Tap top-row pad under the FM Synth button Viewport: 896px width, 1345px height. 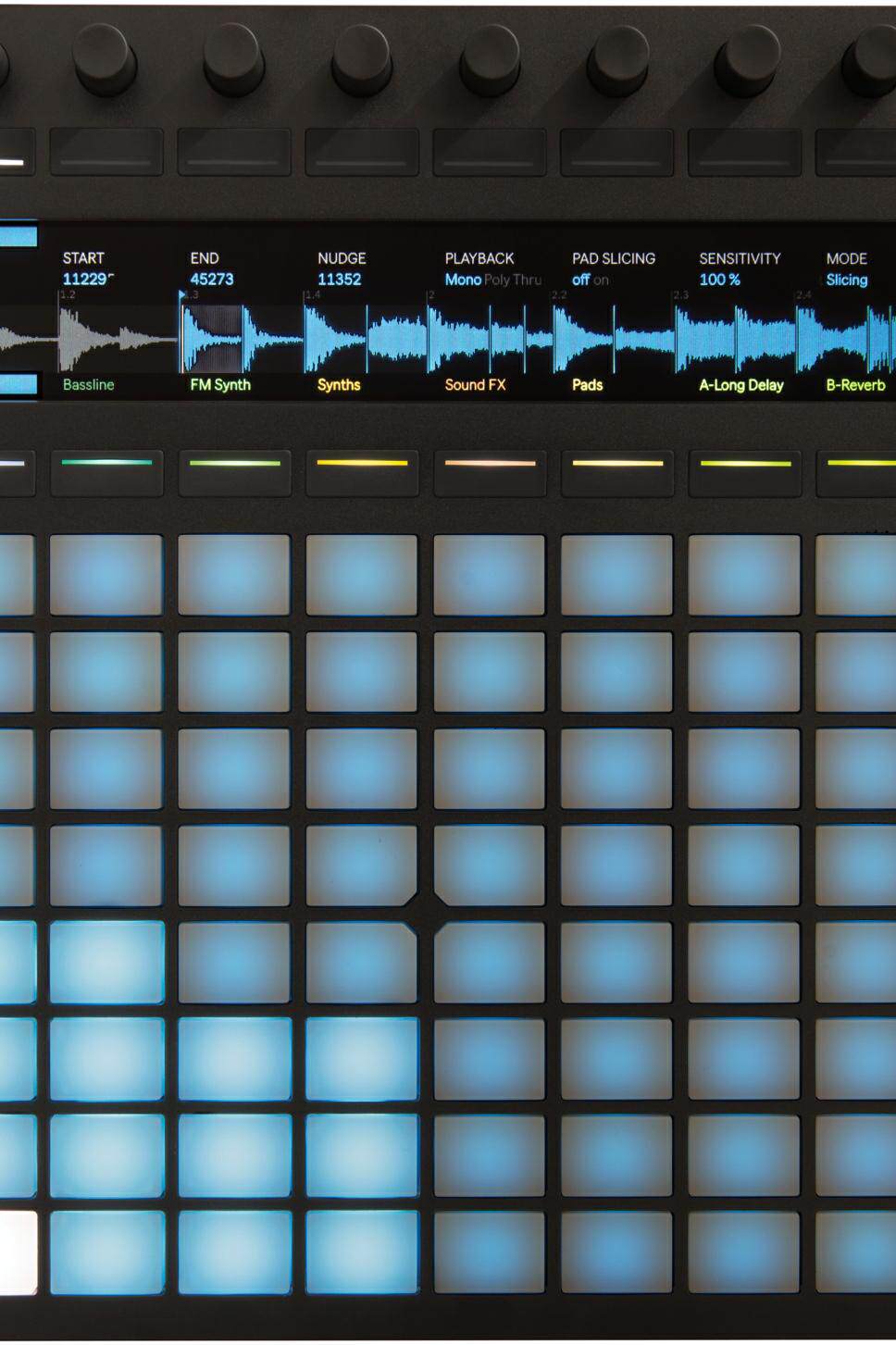(234, 575)
